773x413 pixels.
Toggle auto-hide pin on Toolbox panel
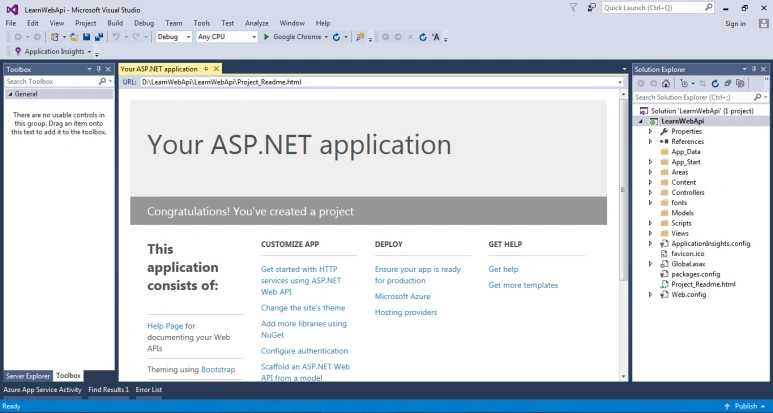pyautogui.click(x=99, y=69)
